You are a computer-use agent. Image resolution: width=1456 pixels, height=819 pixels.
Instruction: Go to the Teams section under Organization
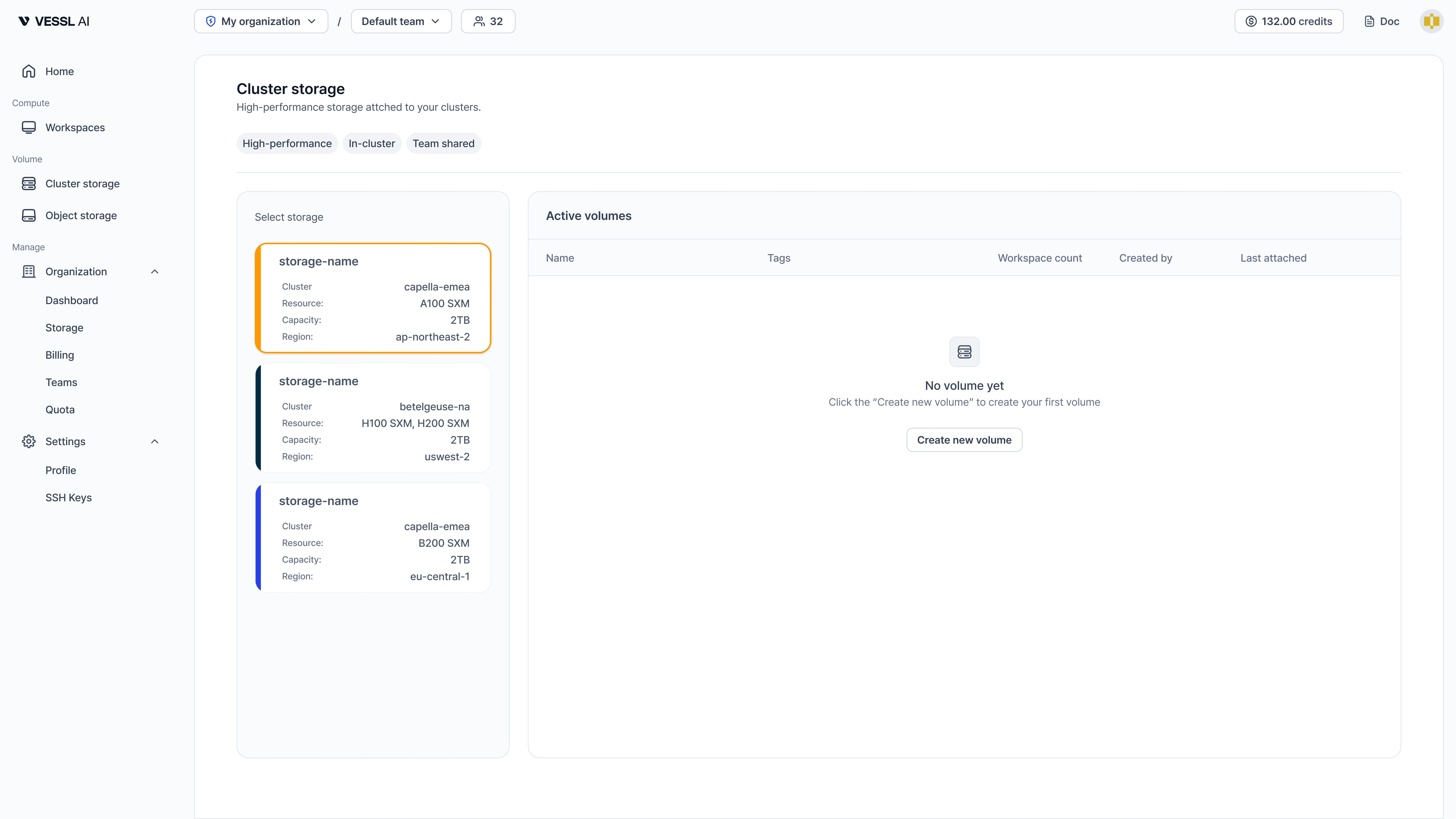click(x=61, y=382)
